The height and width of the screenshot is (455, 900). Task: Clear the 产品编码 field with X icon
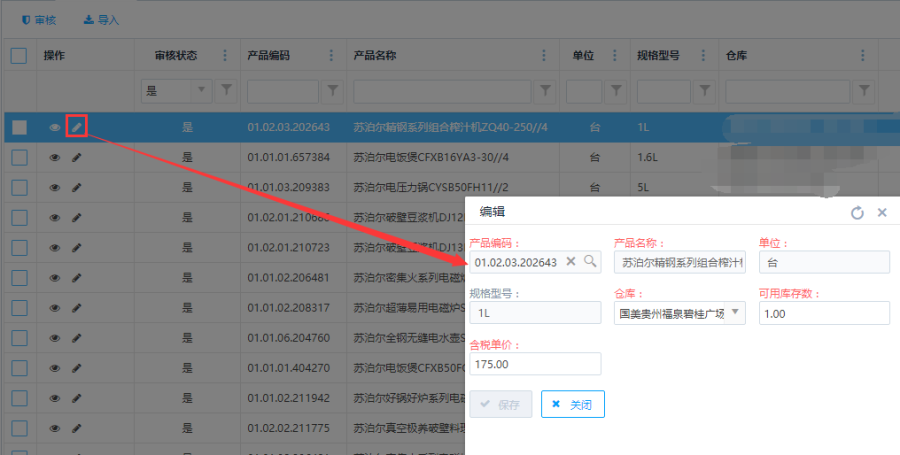pos(571,262)
